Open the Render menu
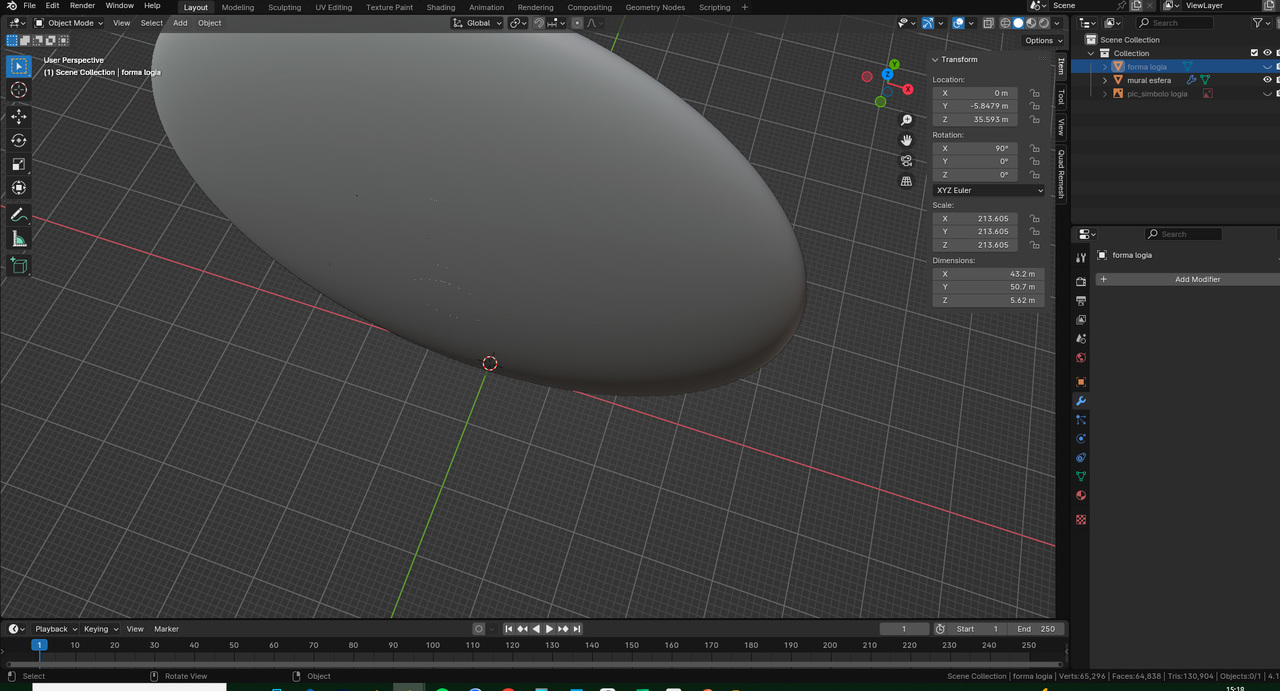The image size is (1280, 691). [x=82, y=6]
